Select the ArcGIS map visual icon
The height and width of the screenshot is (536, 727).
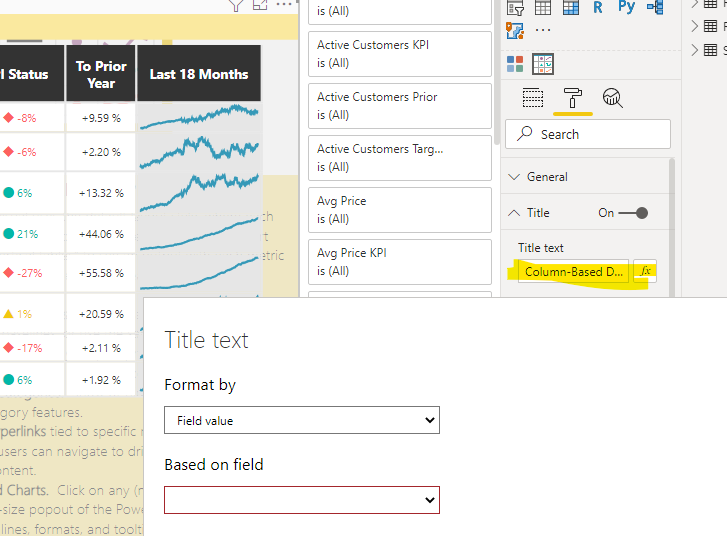pyautogui.click(x=515, y=31)
